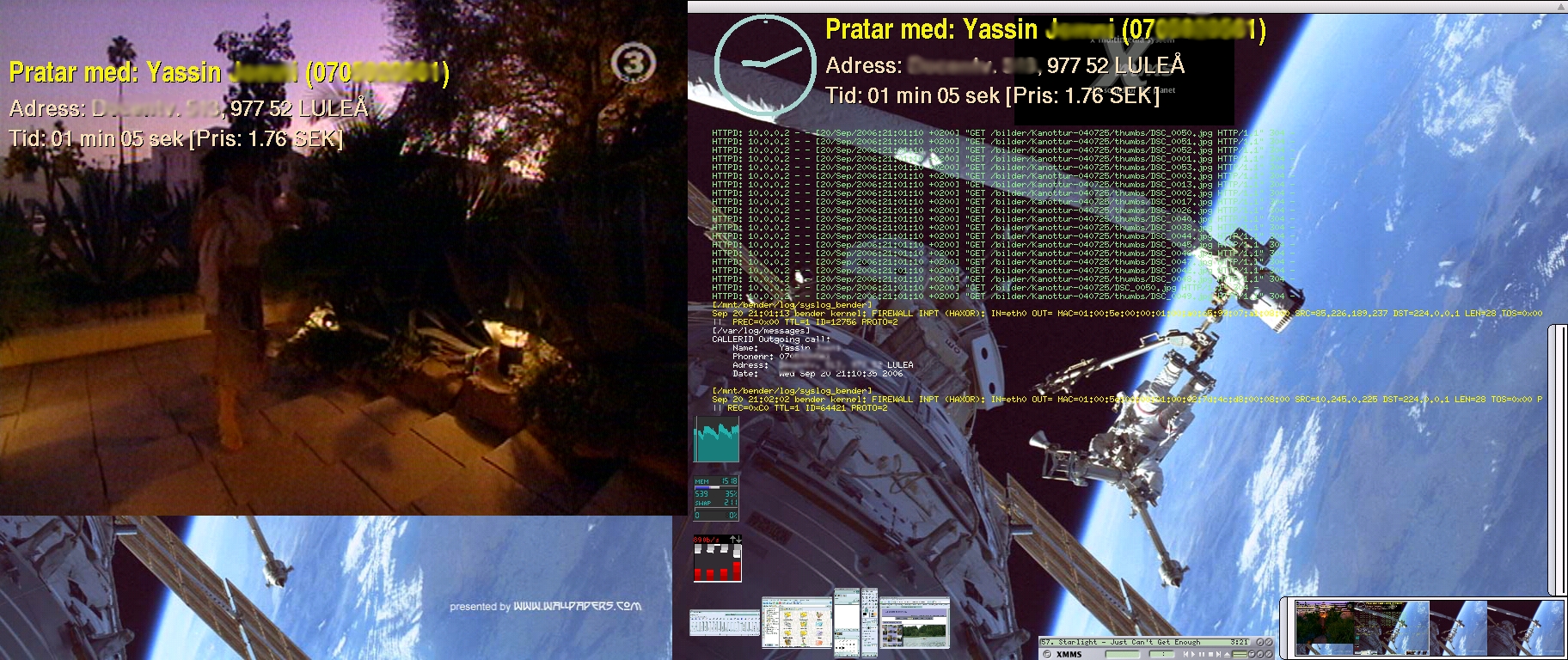Select the file manager window thumbnail
Image resolution: width=1568 pixels, height=660 pixels.
[797, 622]
